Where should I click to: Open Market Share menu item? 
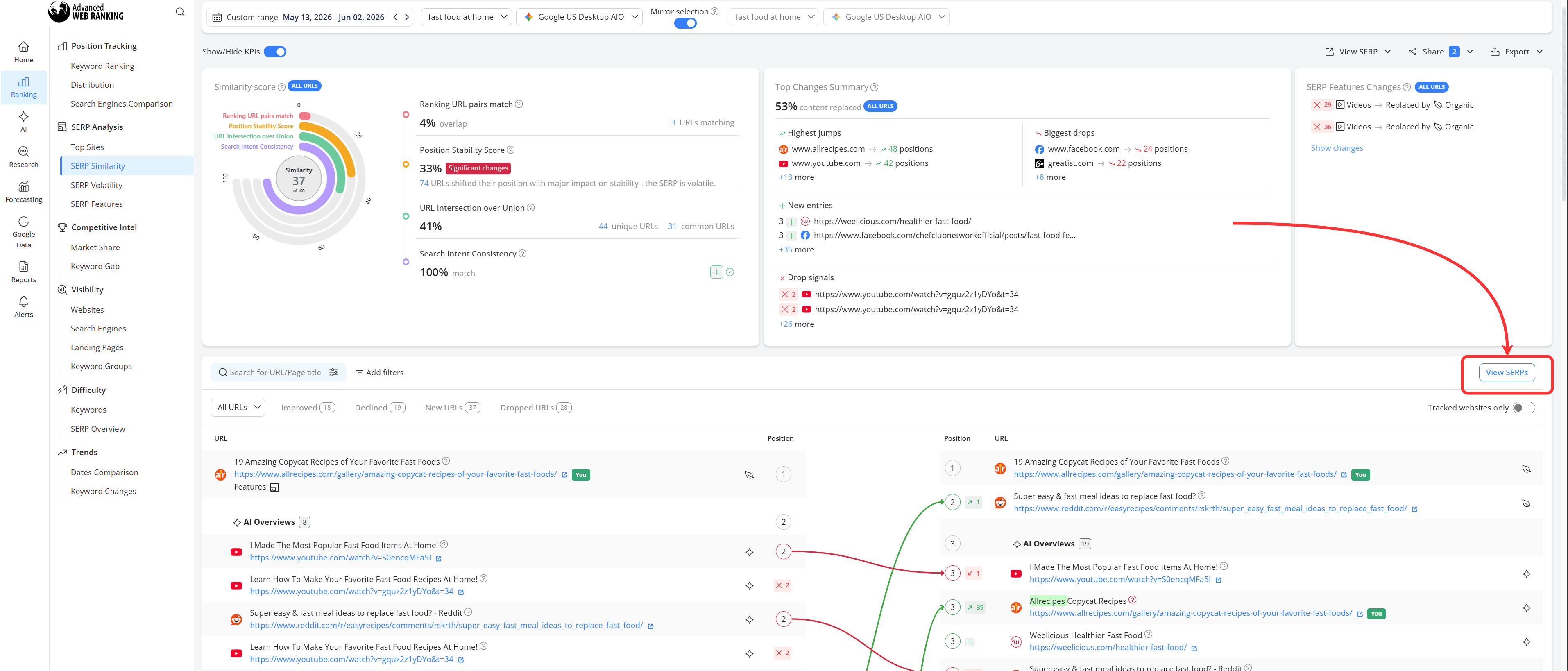[95, 247]
